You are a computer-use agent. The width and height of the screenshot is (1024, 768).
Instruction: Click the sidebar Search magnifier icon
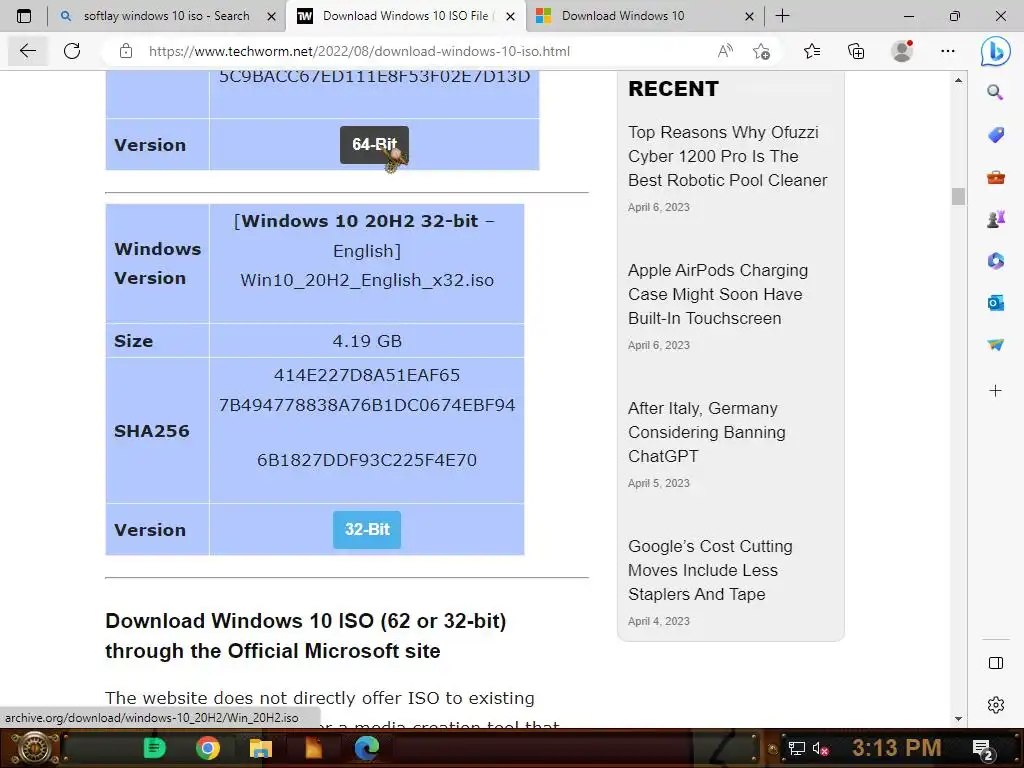[995, 92]
